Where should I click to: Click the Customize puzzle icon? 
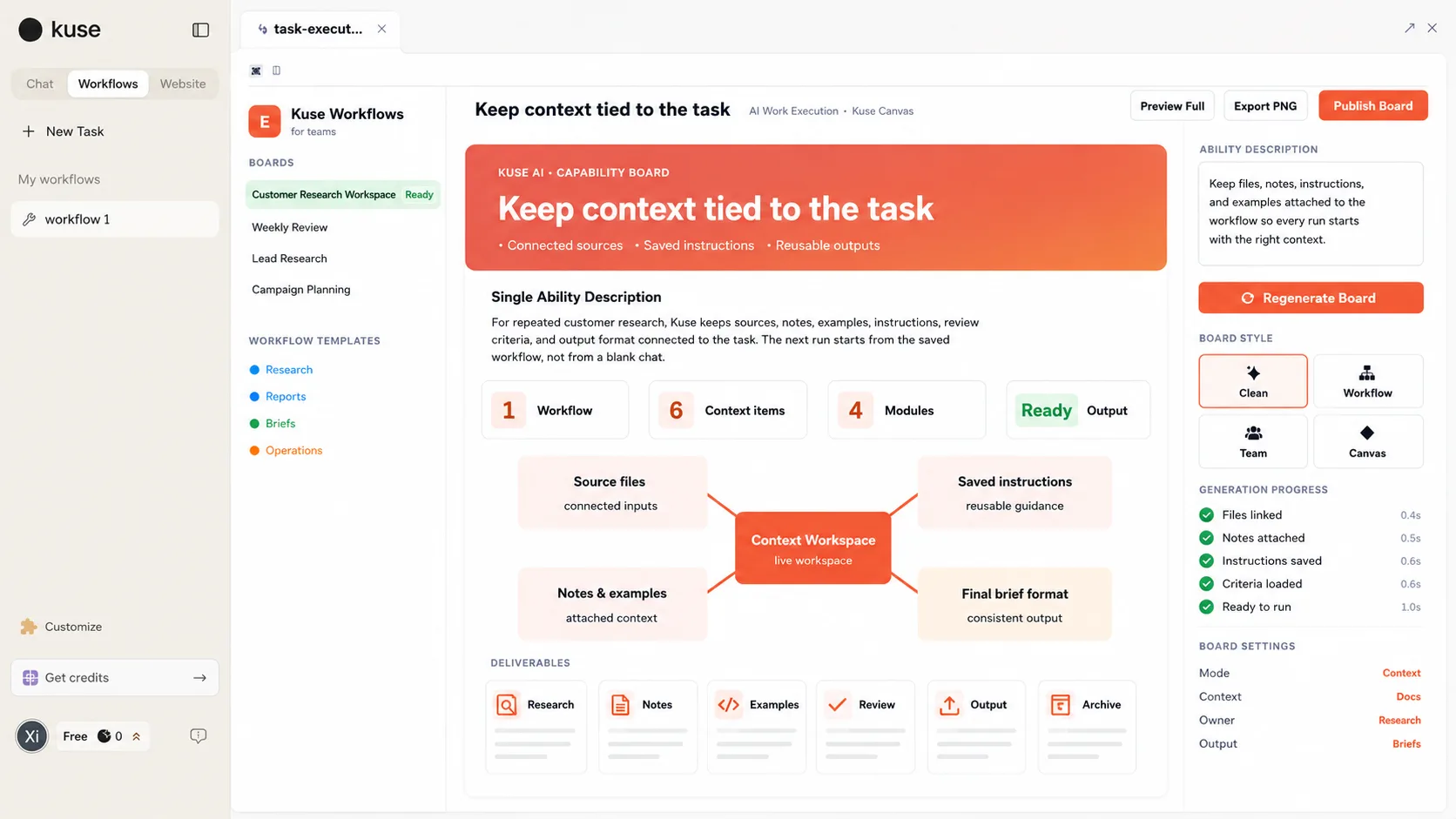[x=29, y=627]
